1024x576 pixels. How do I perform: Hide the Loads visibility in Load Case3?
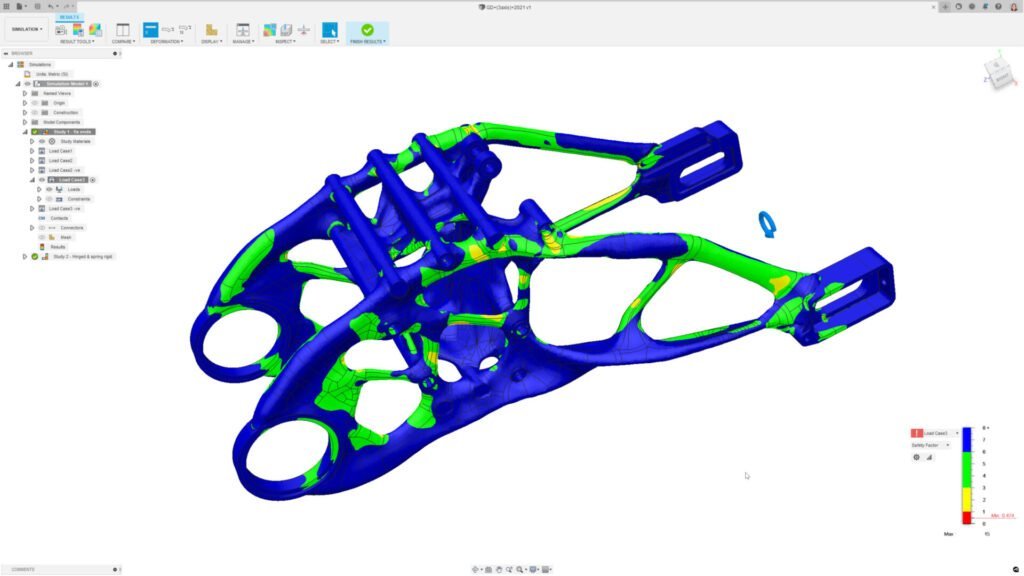pyautogui.click(x=48, y=190)
